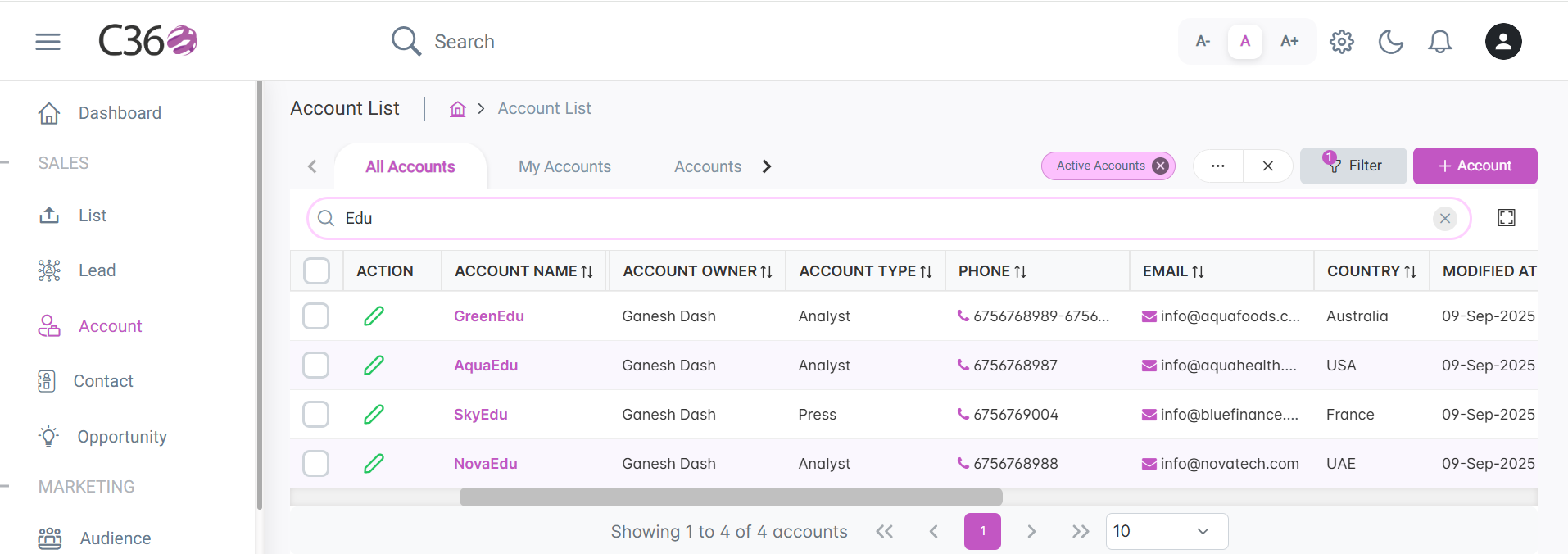Click the top Search field
This screenshot has width=1568, height=554.
pos(465,42)
